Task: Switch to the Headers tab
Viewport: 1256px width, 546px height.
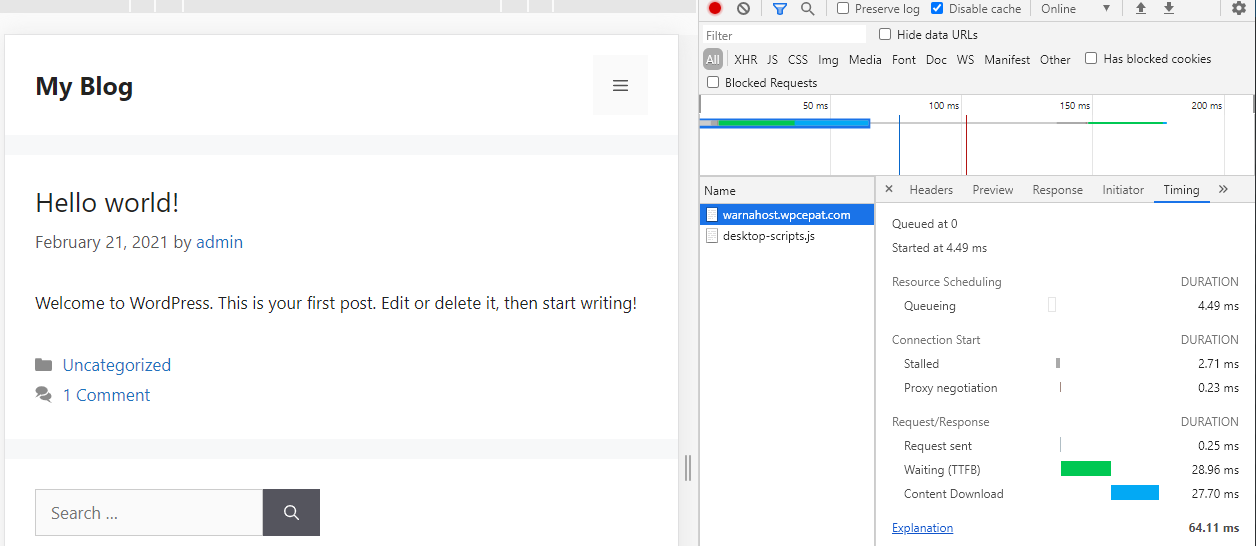Action: point(931,190)
